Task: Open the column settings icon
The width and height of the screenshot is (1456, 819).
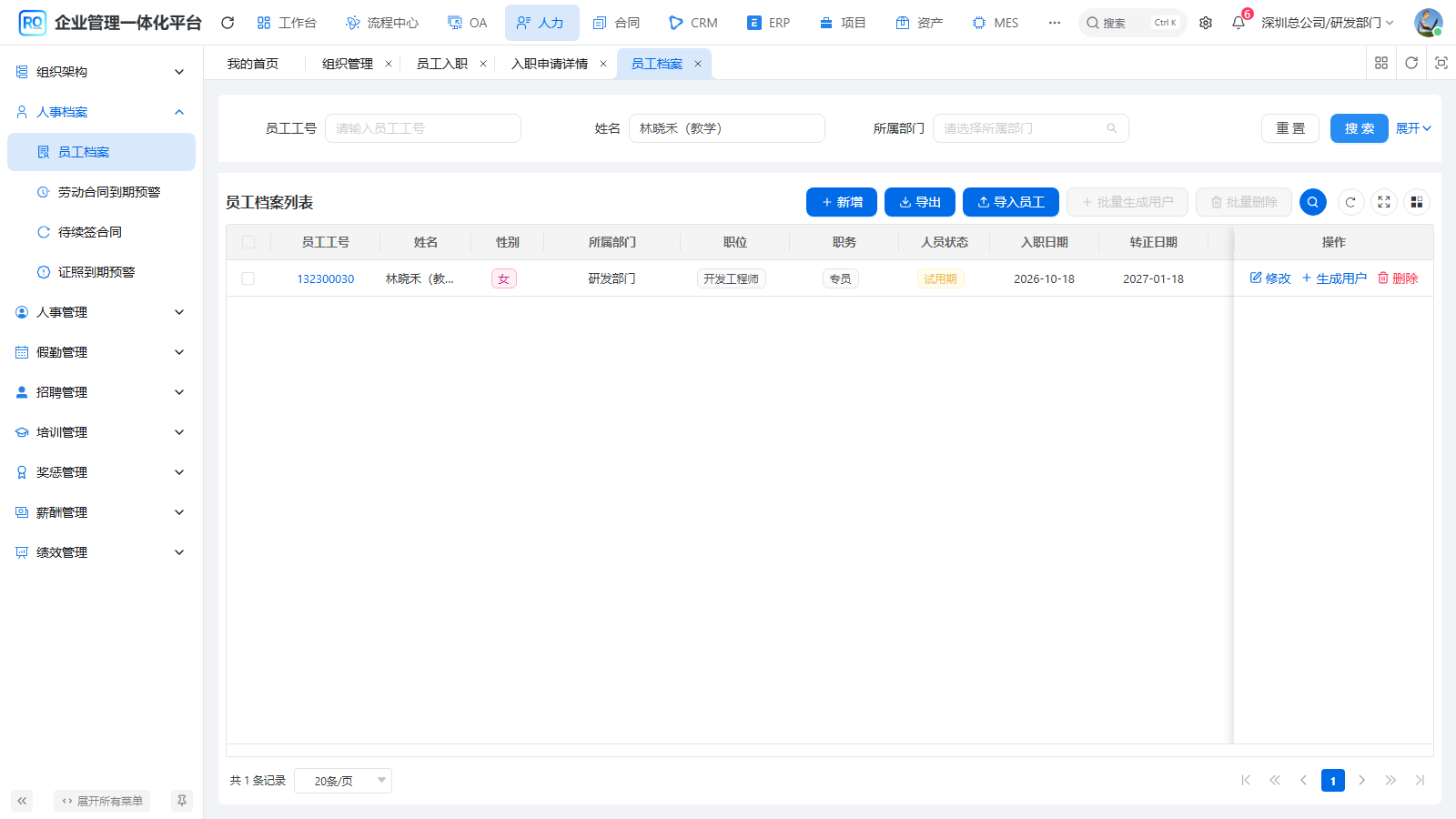Action: point(1417,202)
